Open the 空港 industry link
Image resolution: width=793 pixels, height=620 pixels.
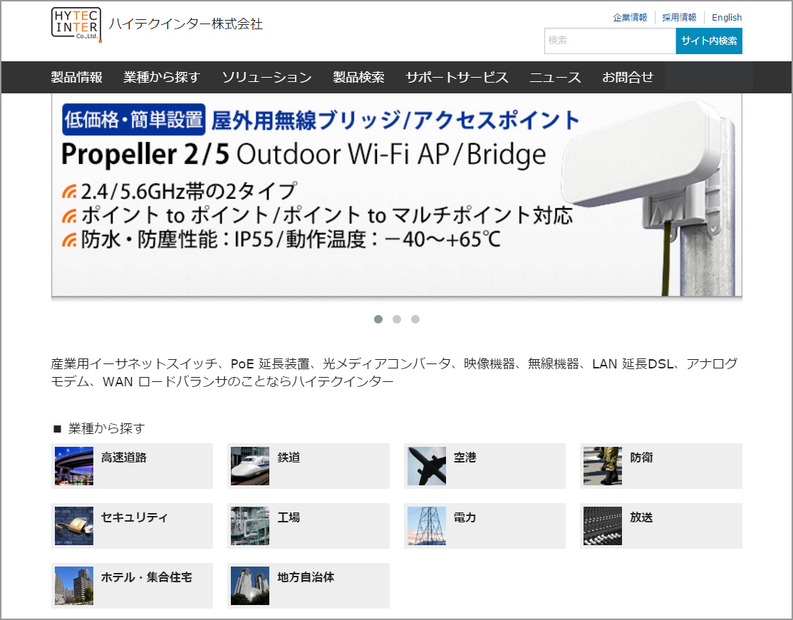tap(465, 458)
